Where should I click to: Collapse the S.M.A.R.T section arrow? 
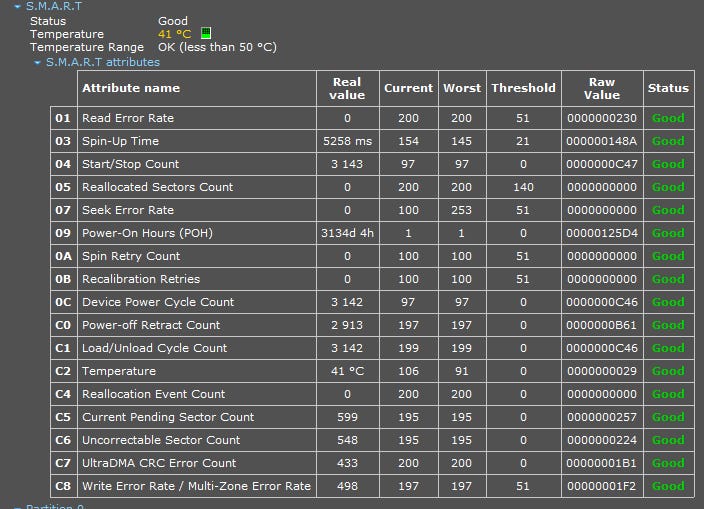18,7
